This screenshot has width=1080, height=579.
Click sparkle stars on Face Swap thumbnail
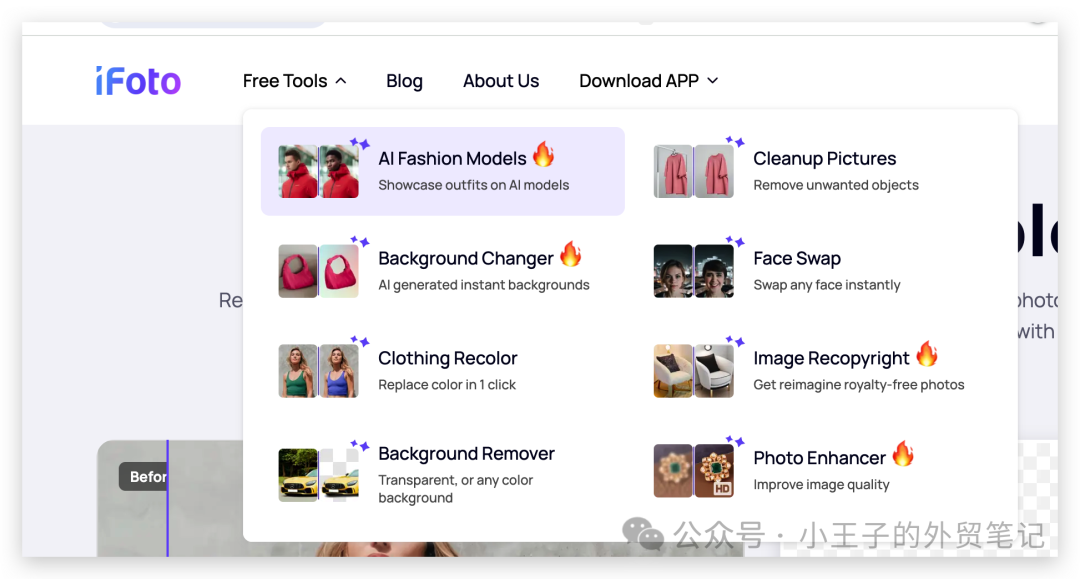735,241
